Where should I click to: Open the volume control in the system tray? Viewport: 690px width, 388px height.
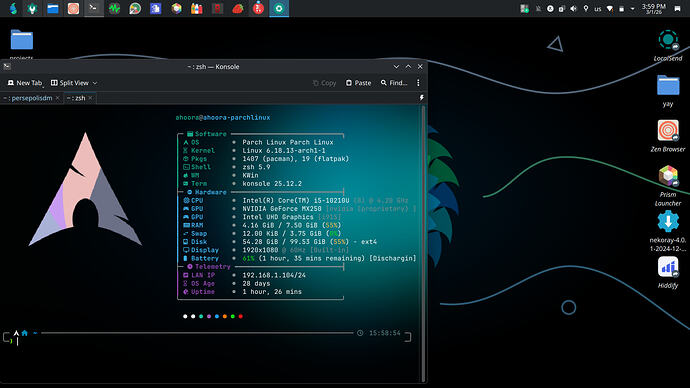tap(573, 8)
